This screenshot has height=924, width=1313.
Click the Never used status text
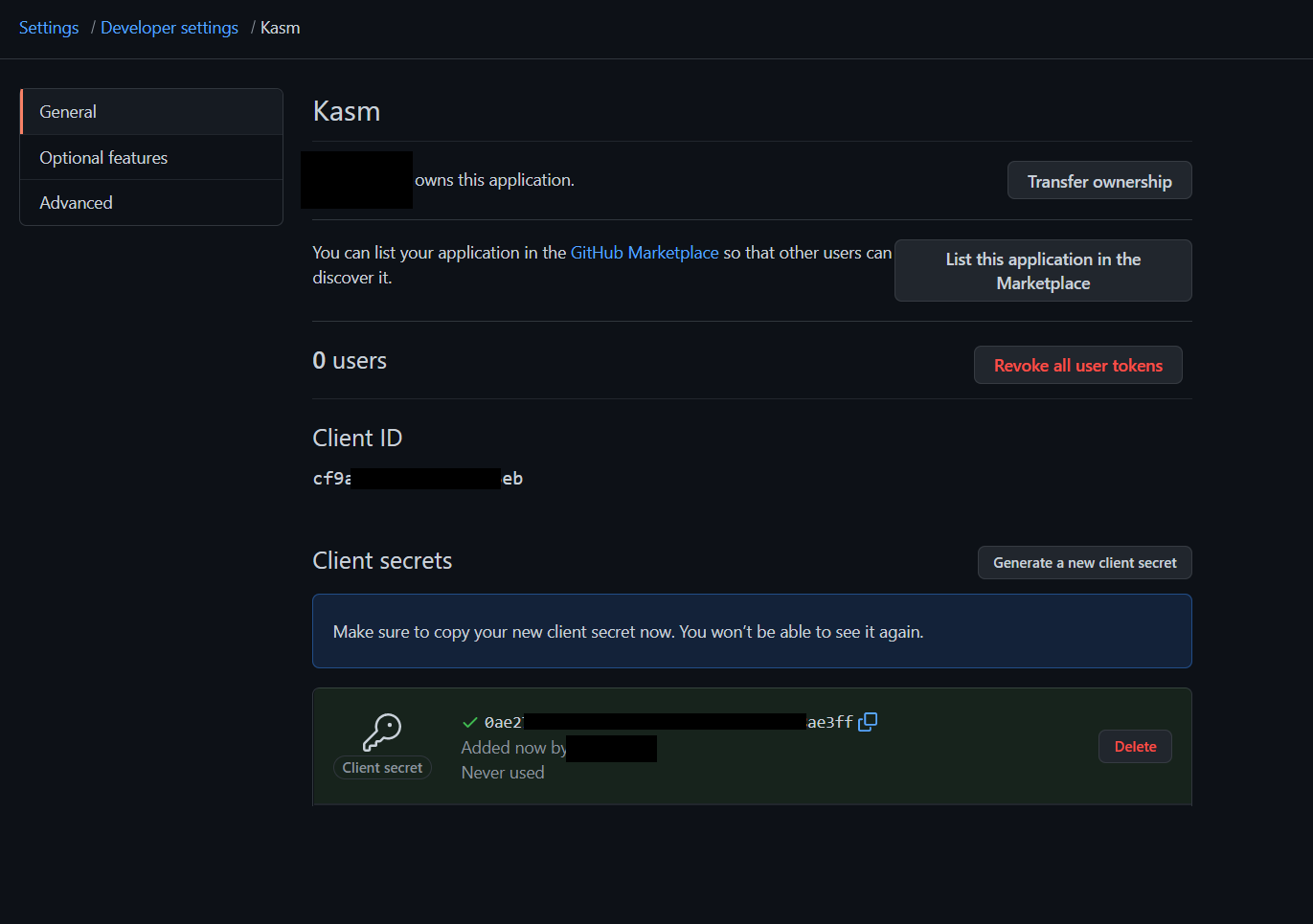coord(502,772)
